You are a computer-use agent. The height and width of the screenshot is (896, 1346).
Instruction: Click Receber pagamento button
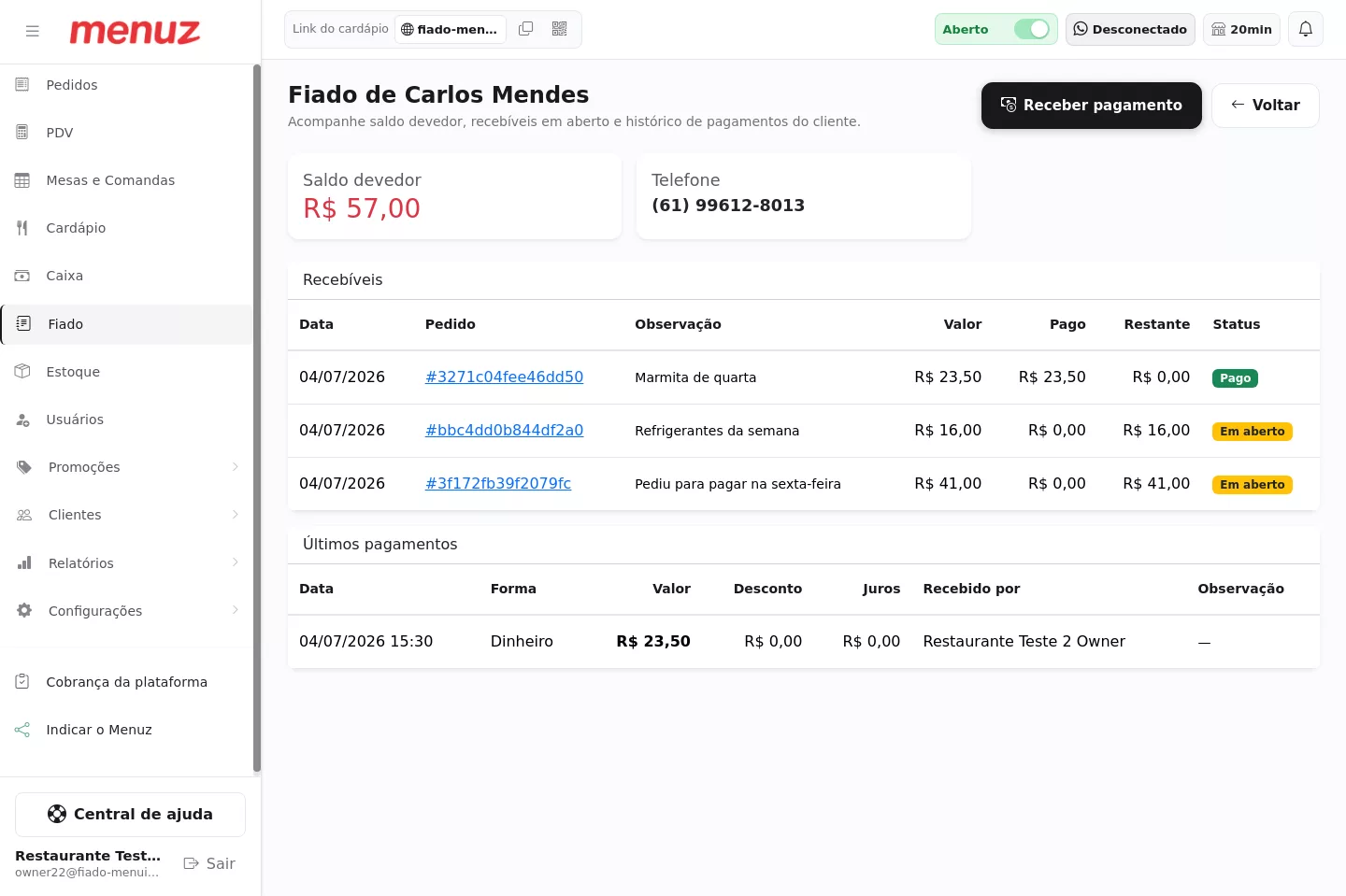(1091, 106)
